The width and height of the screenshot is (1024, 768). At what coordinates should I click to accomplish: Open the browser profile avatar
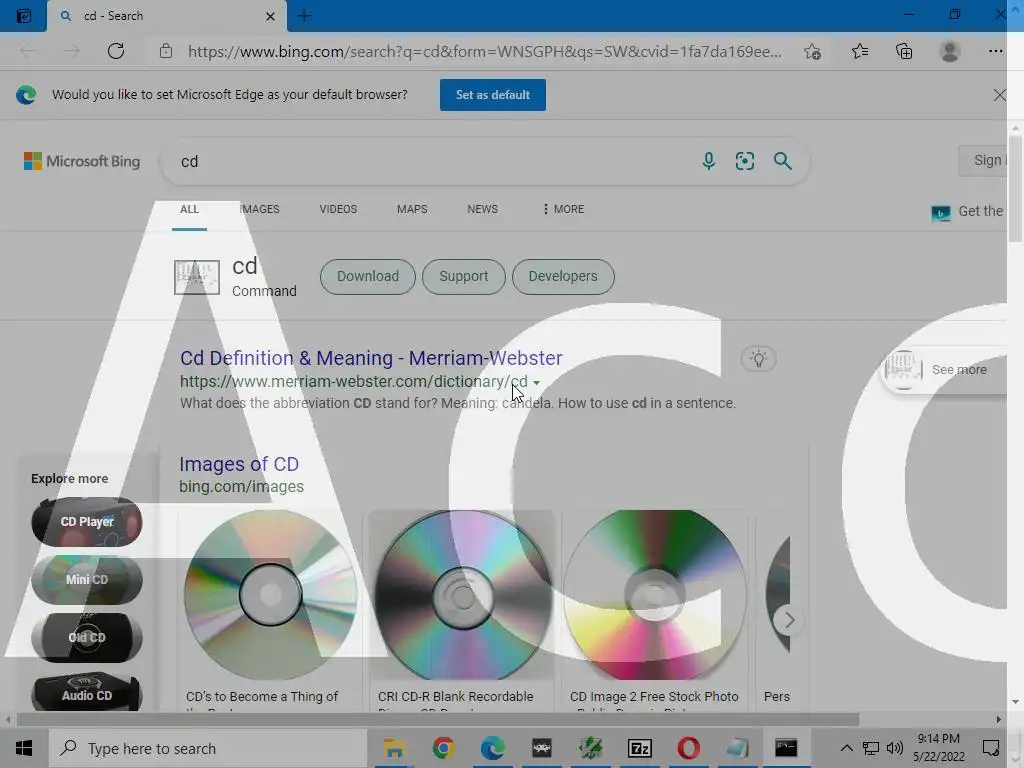pos(950,51)
